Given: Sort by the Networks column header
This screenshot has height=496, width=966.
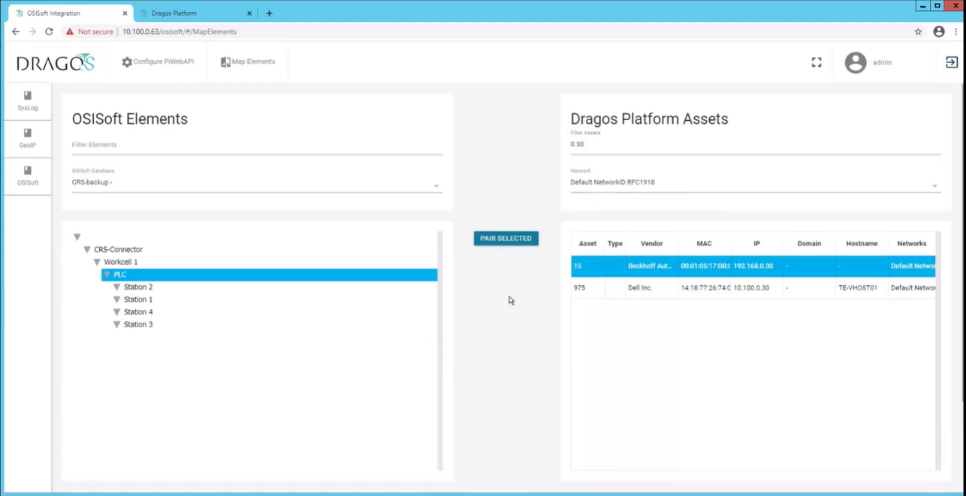Looking at the screenshot, I should point(911,243).
